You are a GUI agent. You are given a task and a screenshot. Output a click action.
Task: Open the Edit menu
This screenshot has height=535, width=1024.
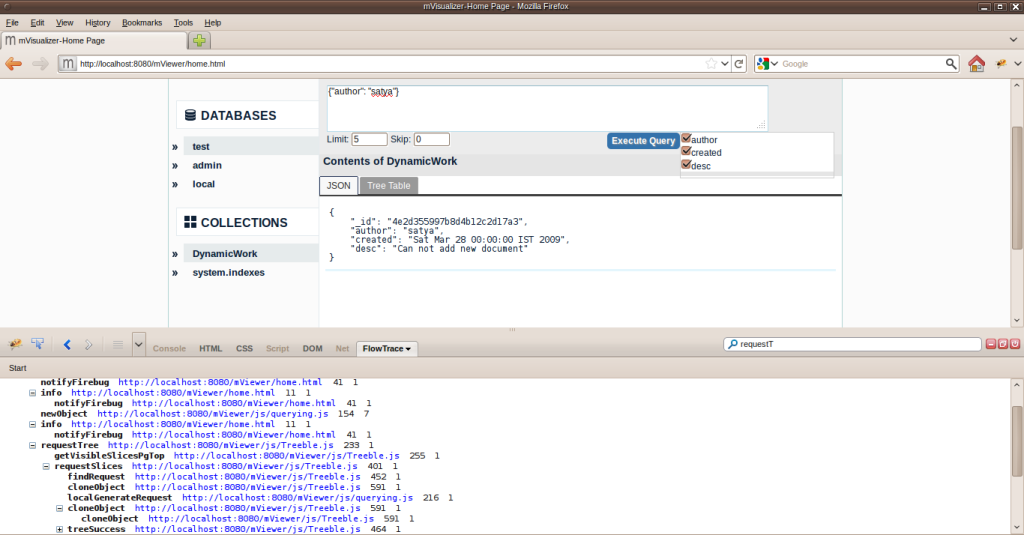pos(37,22)
